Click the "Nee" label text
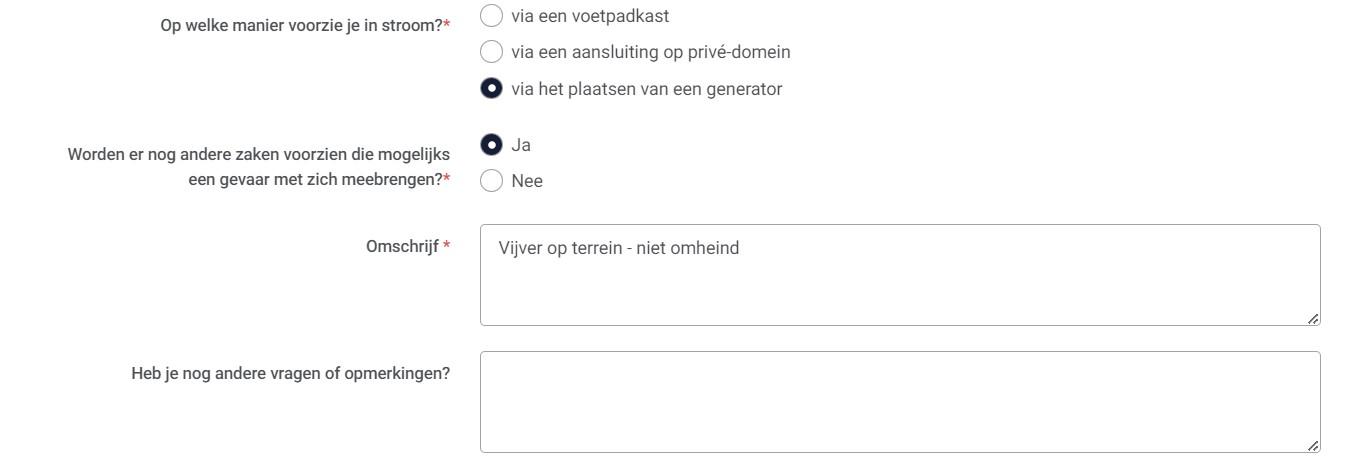 point(527,181)
